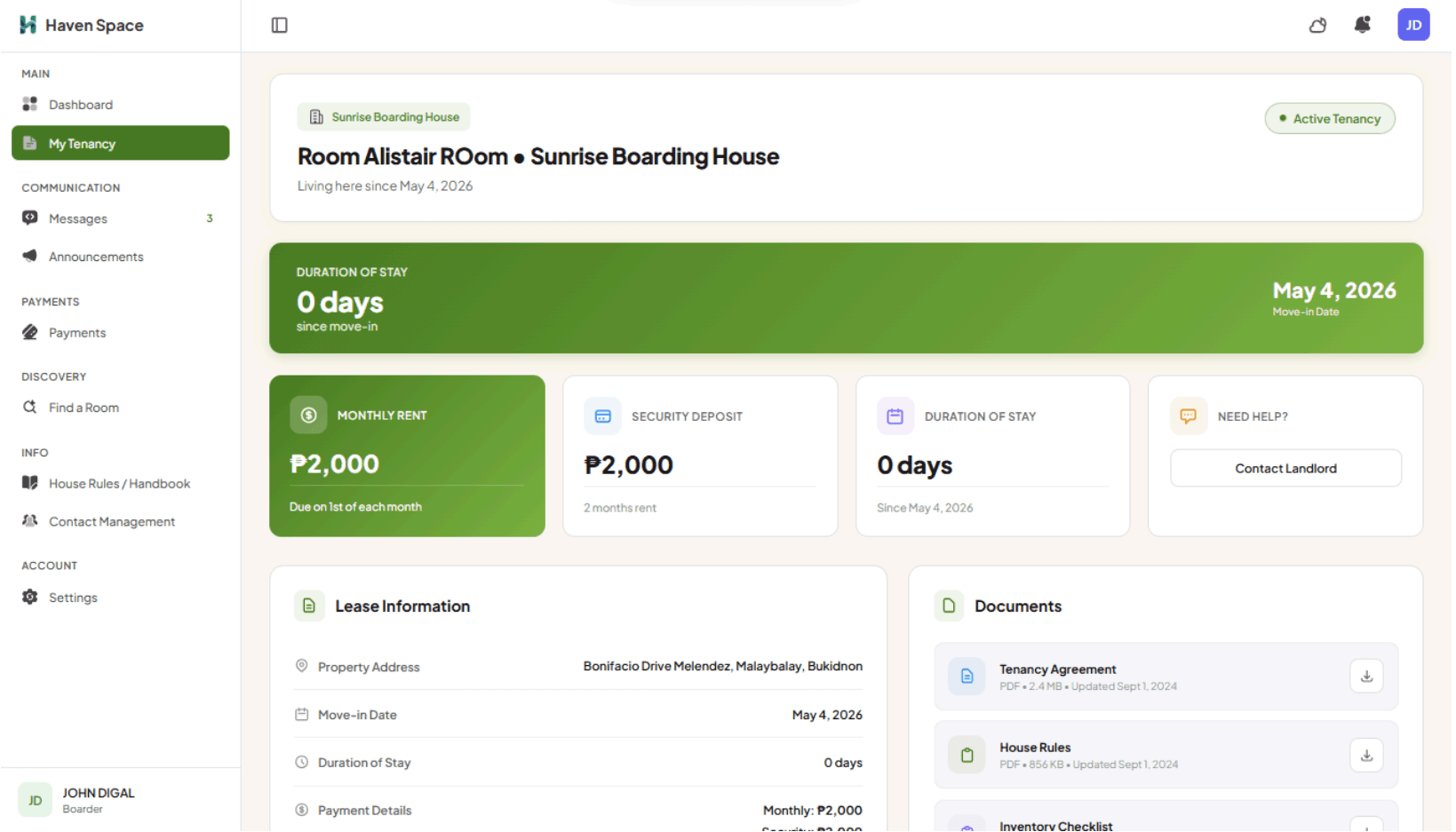Open Contact Management in sidebar

pos(121,522)
